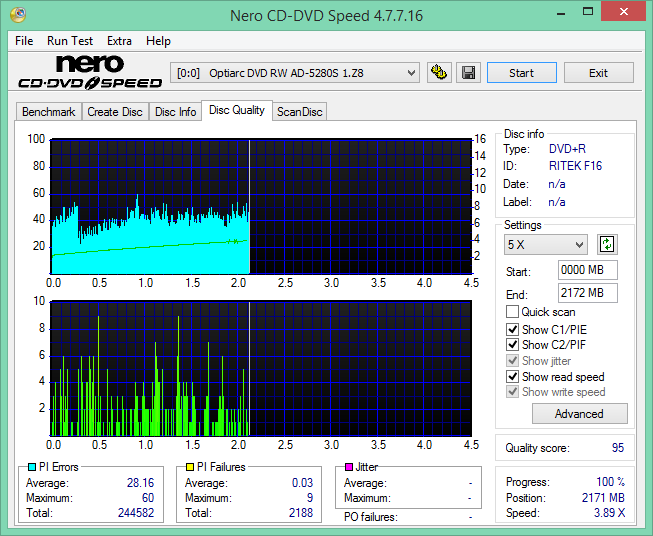Click the Nero CD-DVD Speed logo
The height and width of the screenshot is (536, 653).
(x=90, y=72)
